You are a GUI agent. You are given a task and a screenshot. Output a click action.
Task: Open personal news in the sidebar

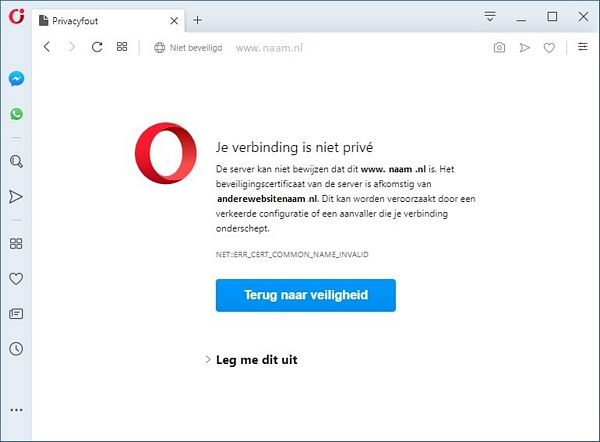[x=16, y=314]
